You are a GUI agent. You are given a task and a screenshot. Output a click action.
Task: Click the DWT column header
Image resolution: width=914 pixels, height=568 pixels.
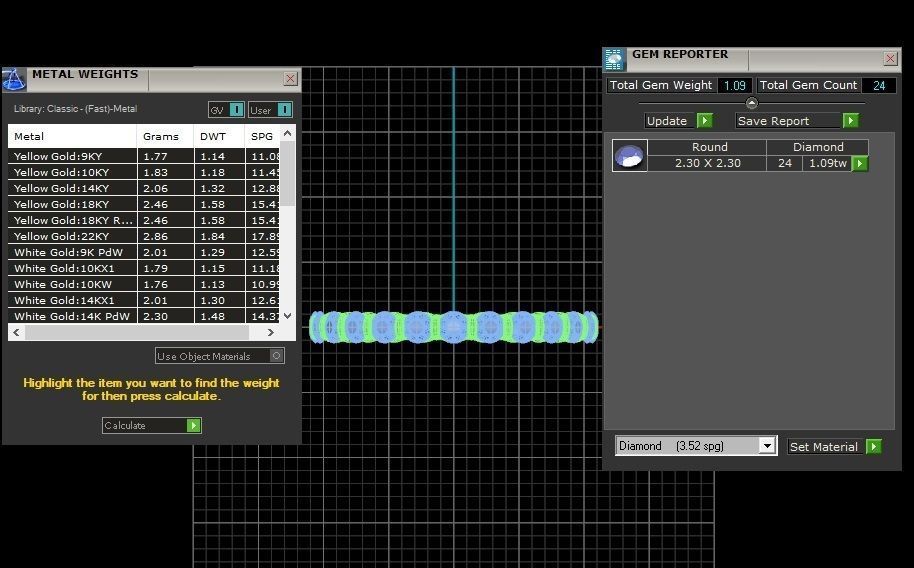tap(219, 136)
